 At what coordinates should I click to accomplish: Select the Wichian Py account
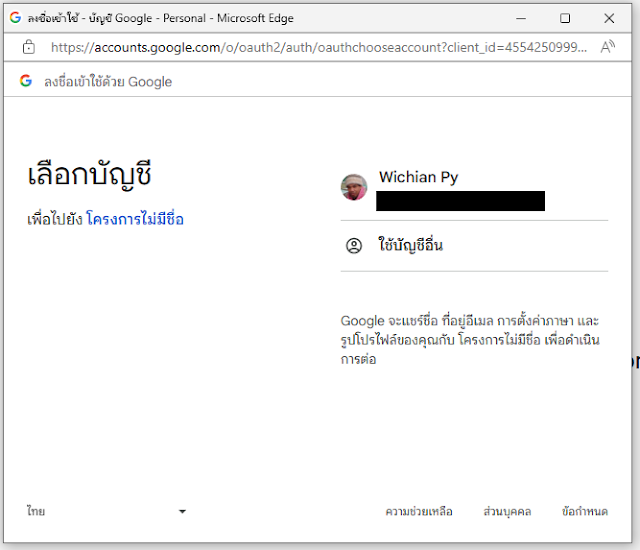tap(474, 191)
